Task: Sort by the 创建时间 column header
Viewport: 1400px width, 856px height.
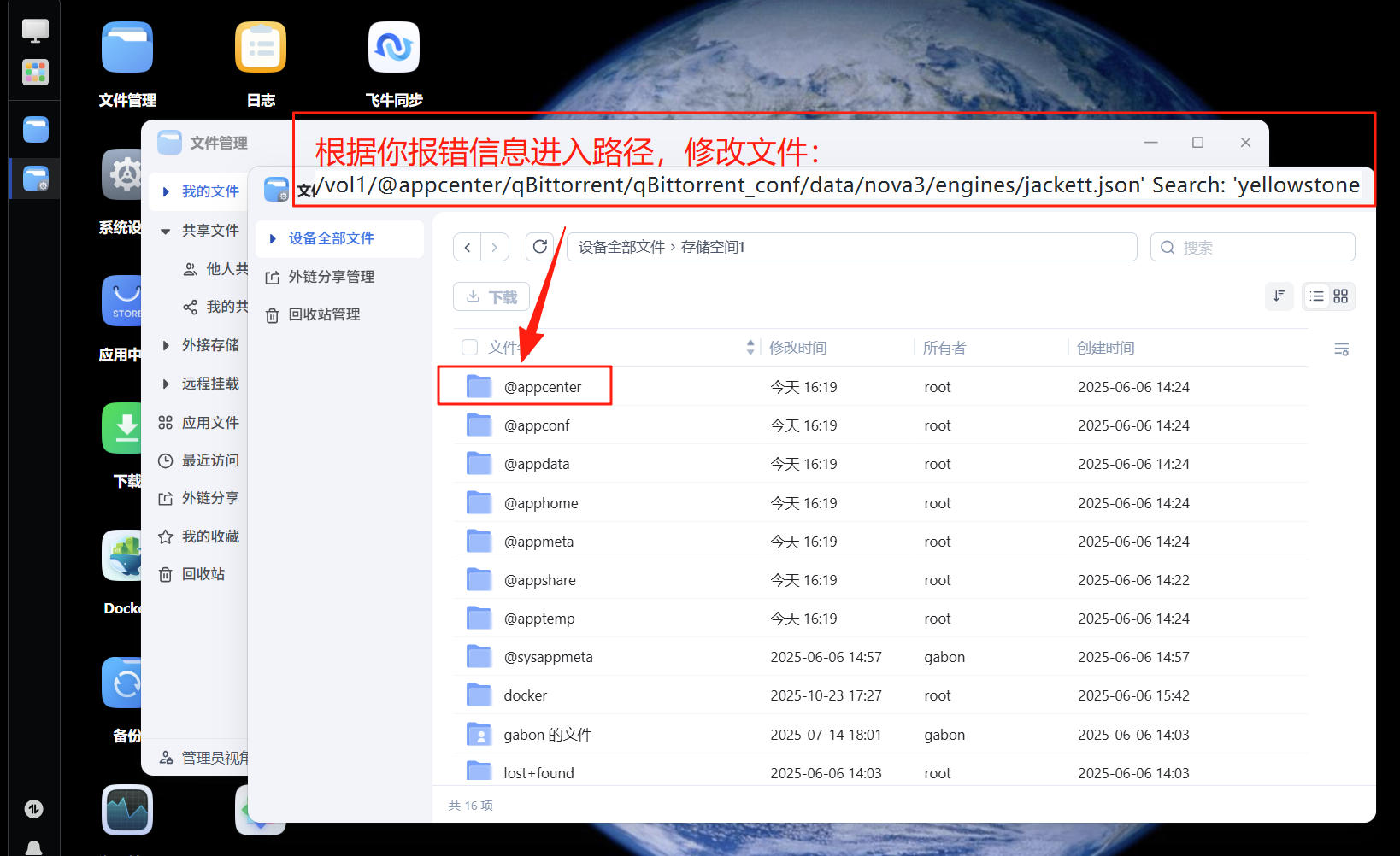Action: 1106,348
